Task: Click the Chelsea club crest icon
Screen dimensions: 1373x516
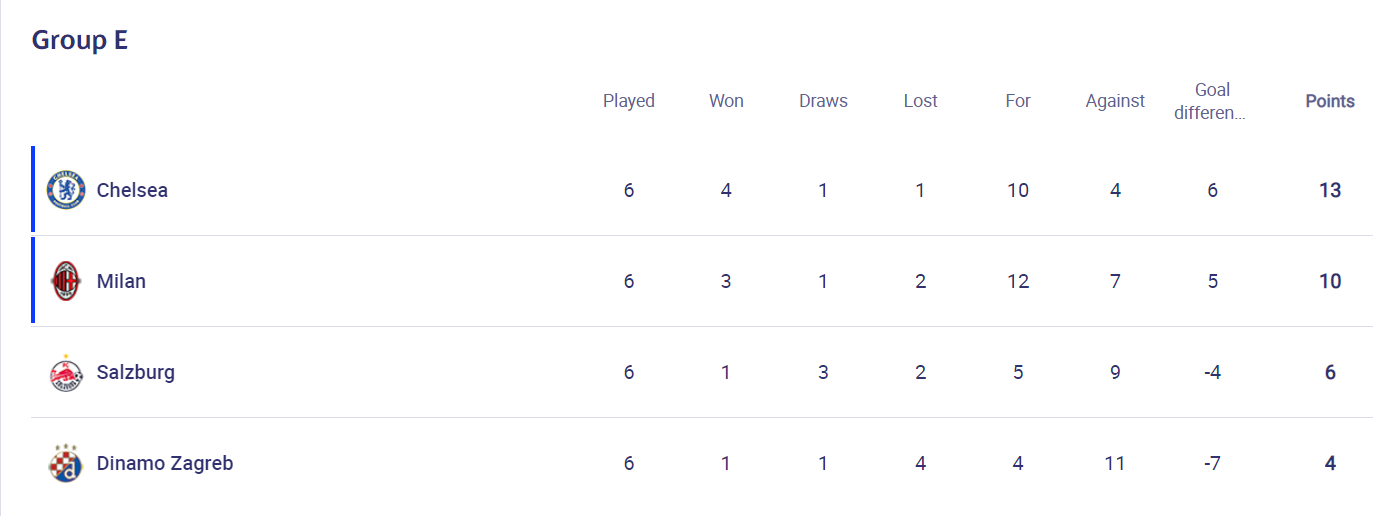Action: [x=66, y=190]
